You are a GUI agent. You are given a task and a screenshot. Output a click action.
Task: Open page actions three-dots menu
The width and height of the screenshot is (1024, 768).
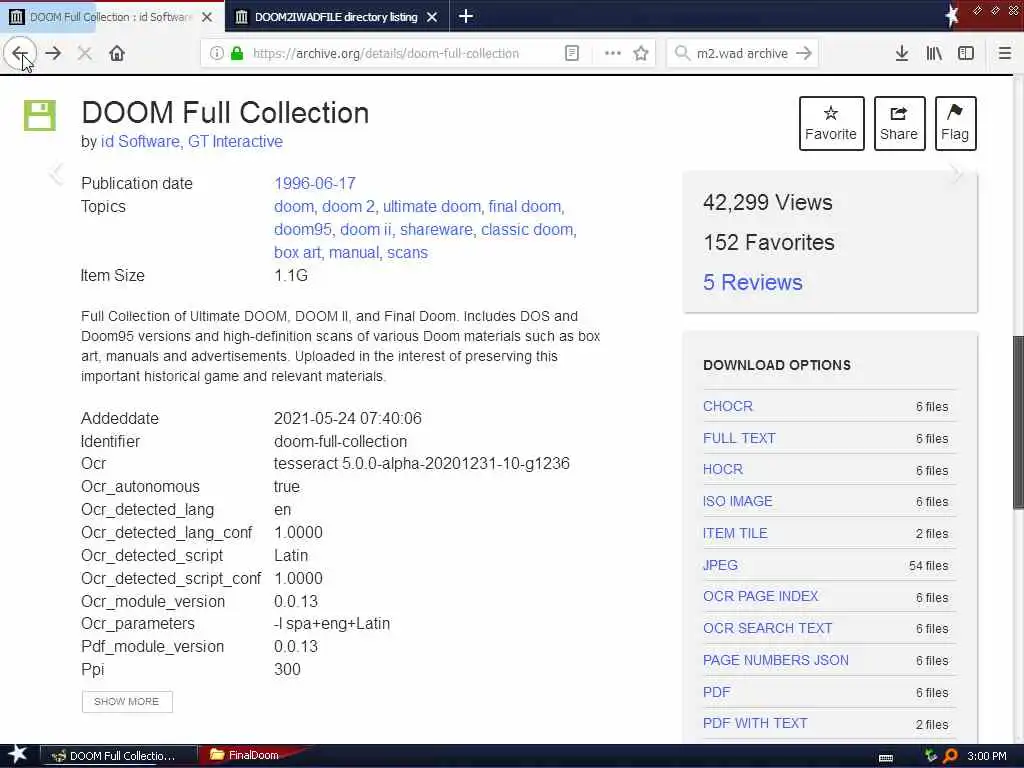tap(613, 54)
